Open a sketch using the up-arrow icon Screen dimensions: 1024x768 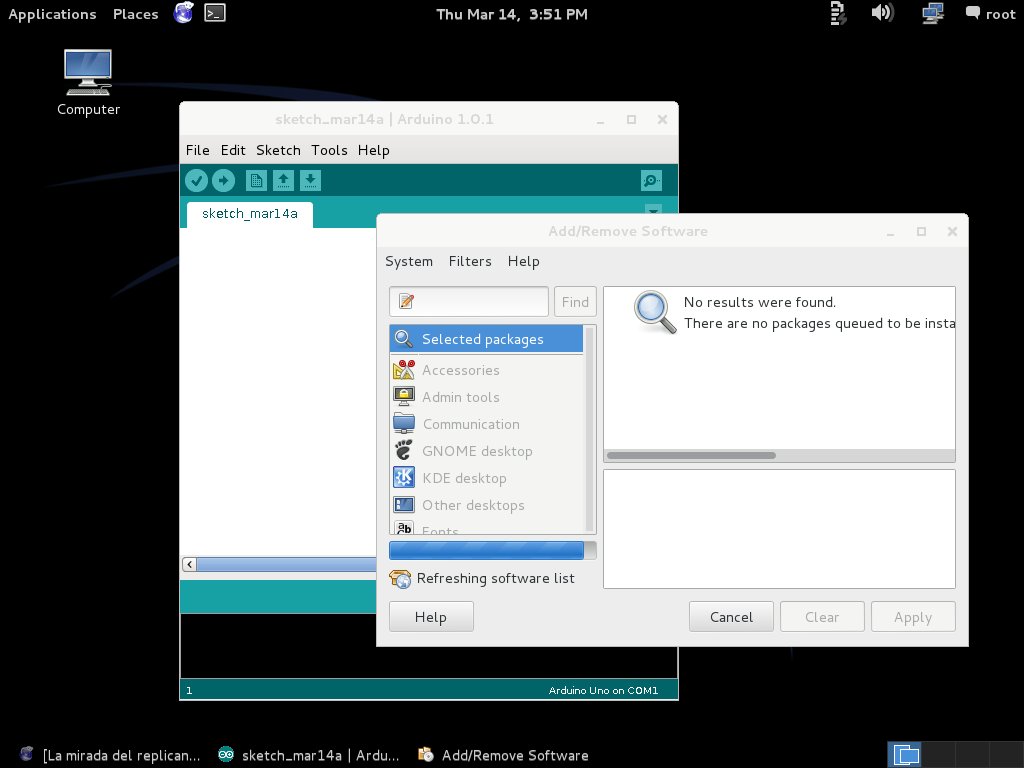pyautogui.click(x=283, y=180)
